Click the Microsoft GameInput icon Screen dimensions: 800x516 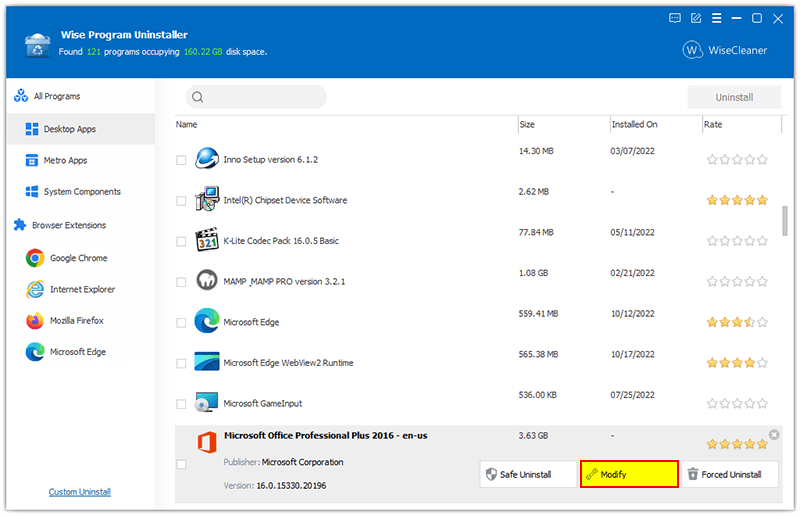[207, 402]
